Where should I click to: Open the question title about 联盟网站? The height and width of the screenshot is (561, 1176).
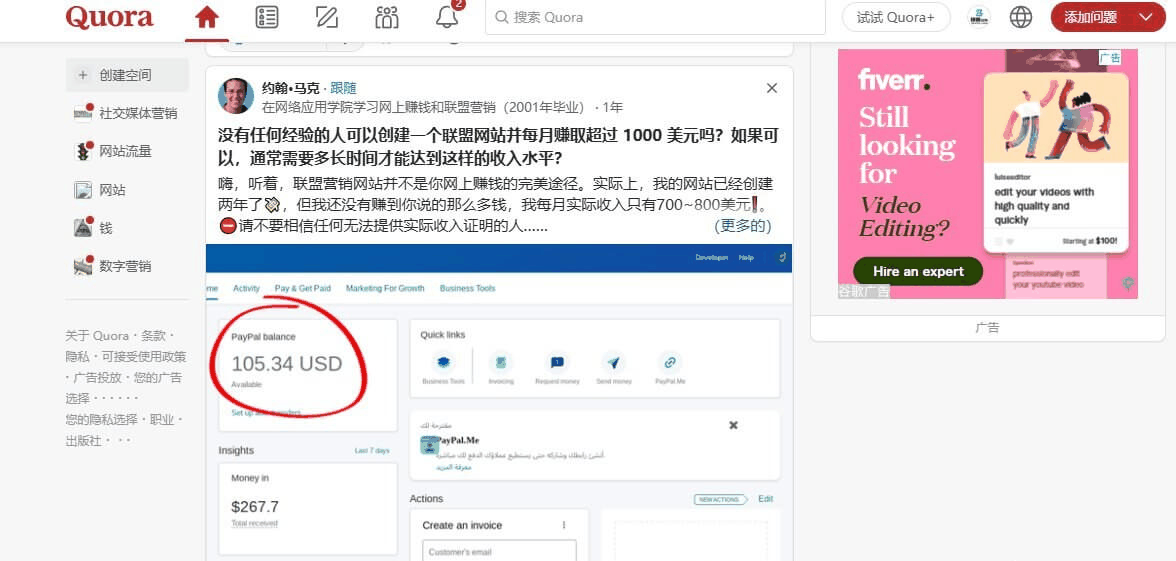tap(498, 148)
